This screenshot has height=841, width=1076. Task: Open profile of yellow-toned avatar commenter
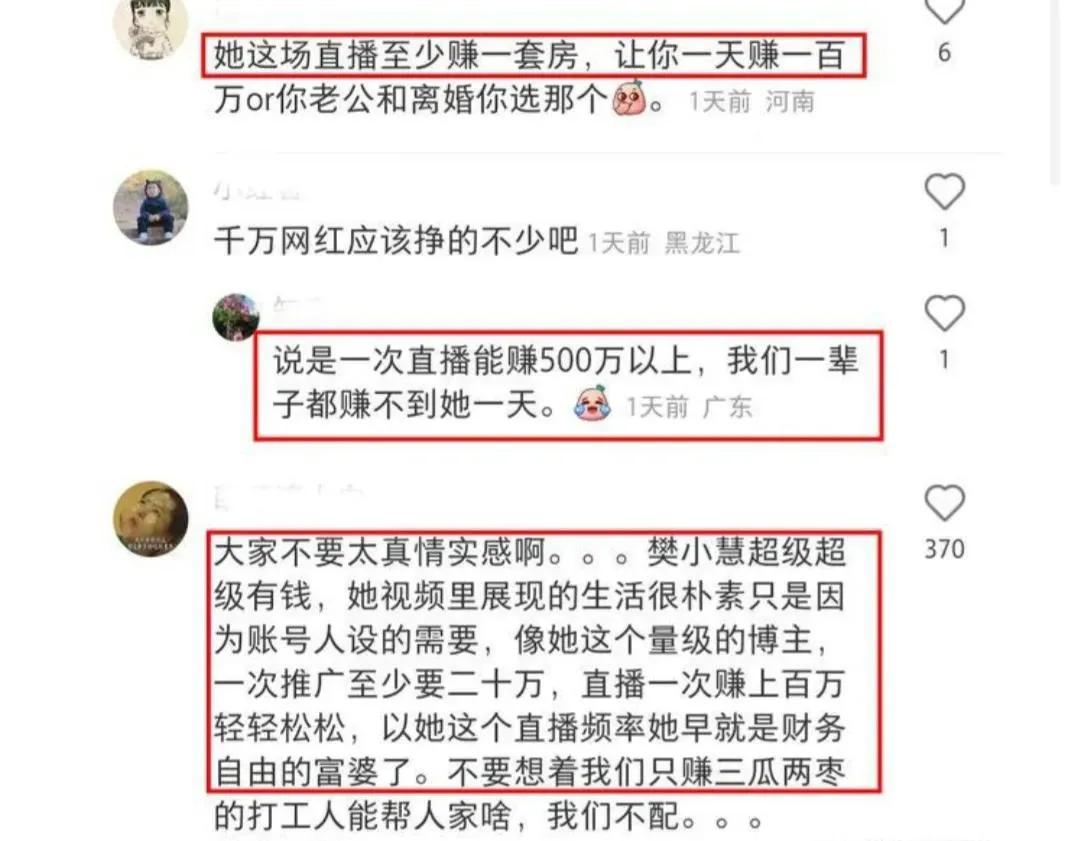pyautogui.click(x=150, y=519)
